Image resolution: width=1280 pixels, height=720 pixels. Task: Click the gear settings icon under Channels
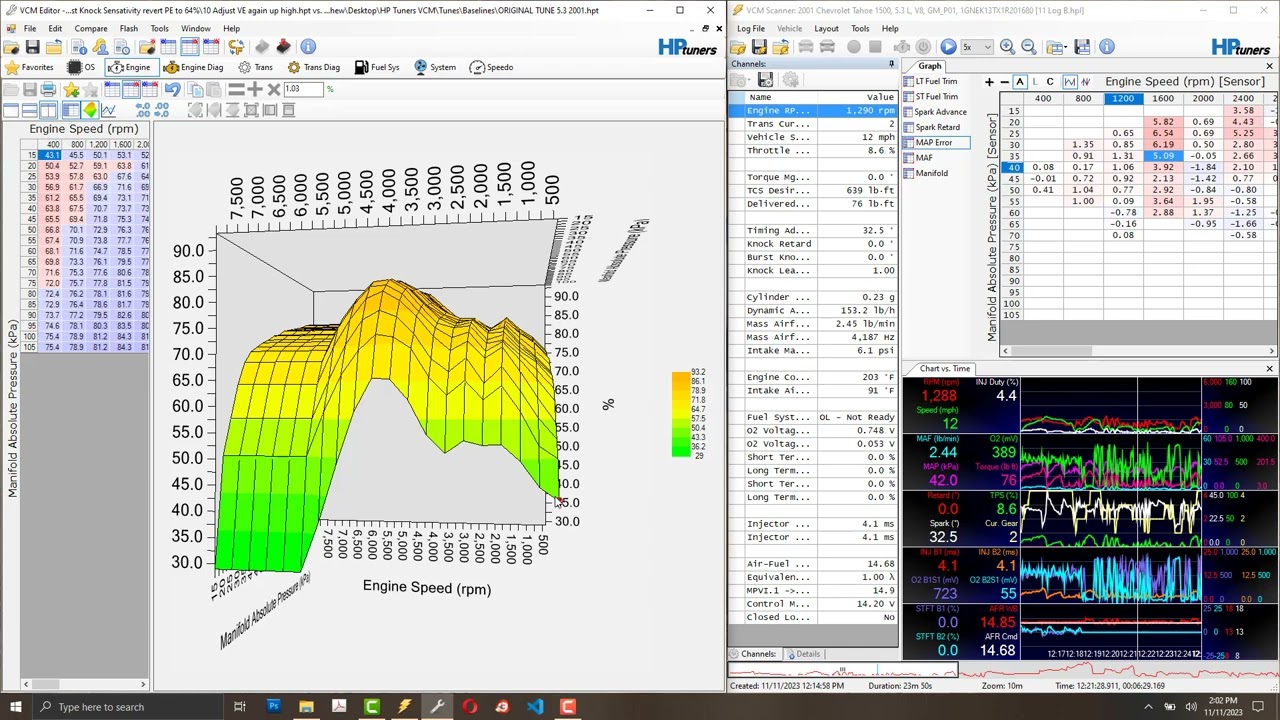pyautogui.click(x=790, y=80)
